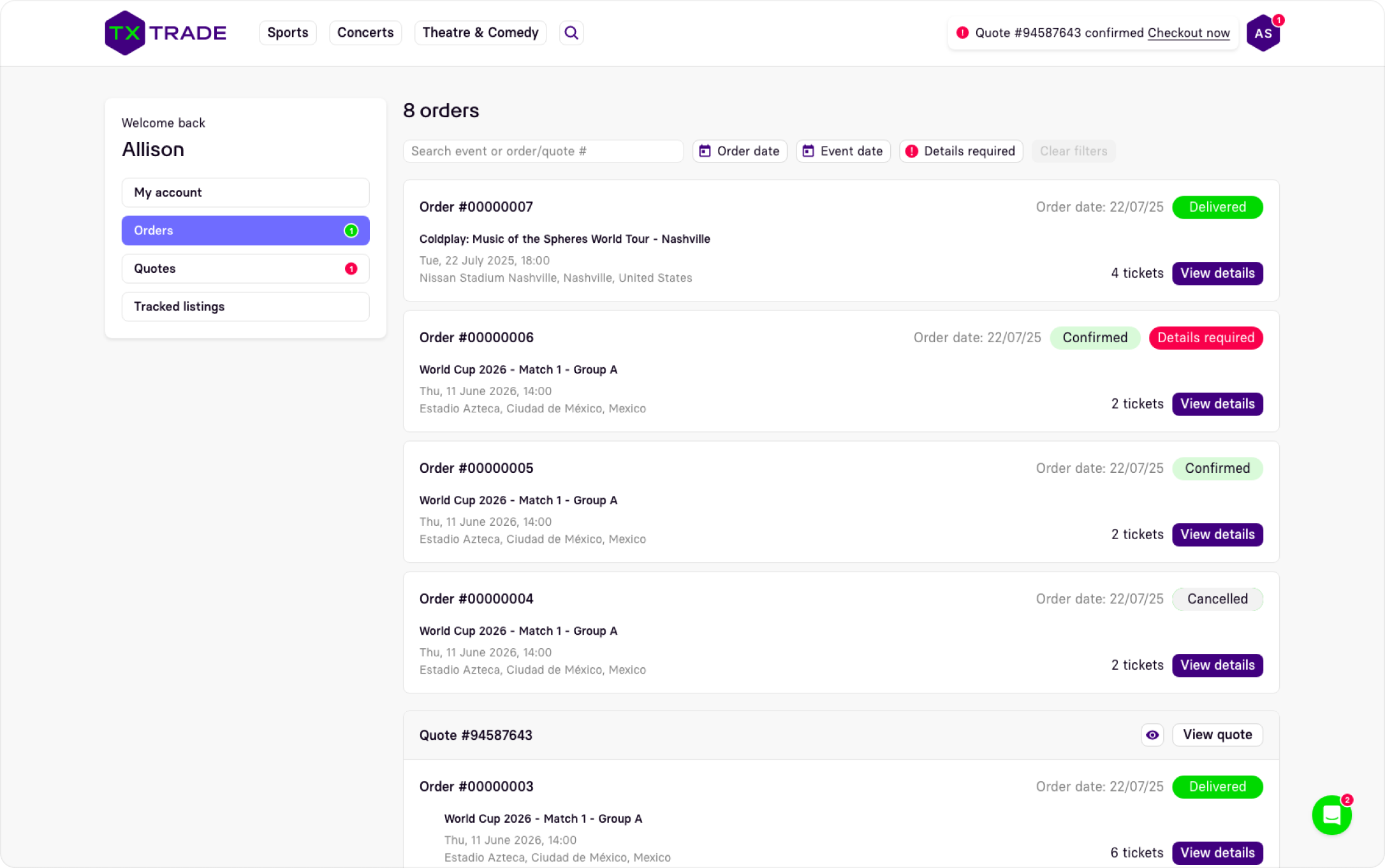Focus the search event or order field
Image resolution: width=1385 pixels, height=868 pixels.
click(543, 151)
